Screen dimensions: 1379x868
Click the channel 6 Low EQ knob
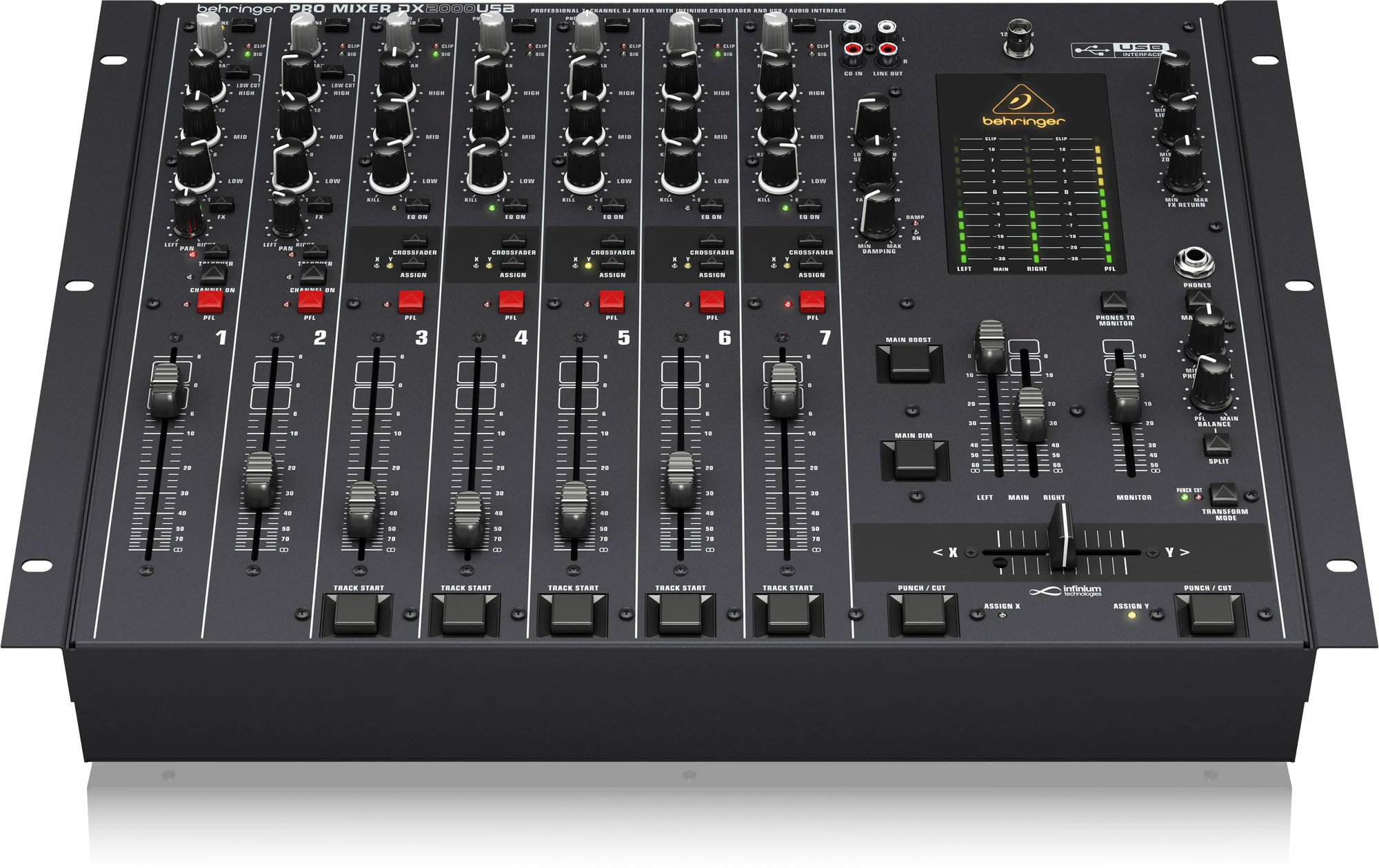pyautogui.click(x=682, y=165)
